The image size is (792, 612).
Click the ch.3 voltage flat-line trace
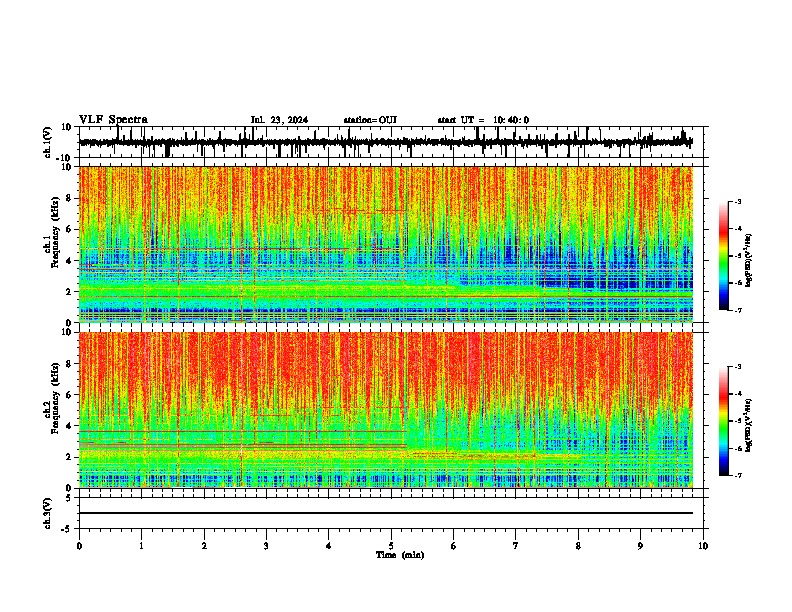coord(386,513)
